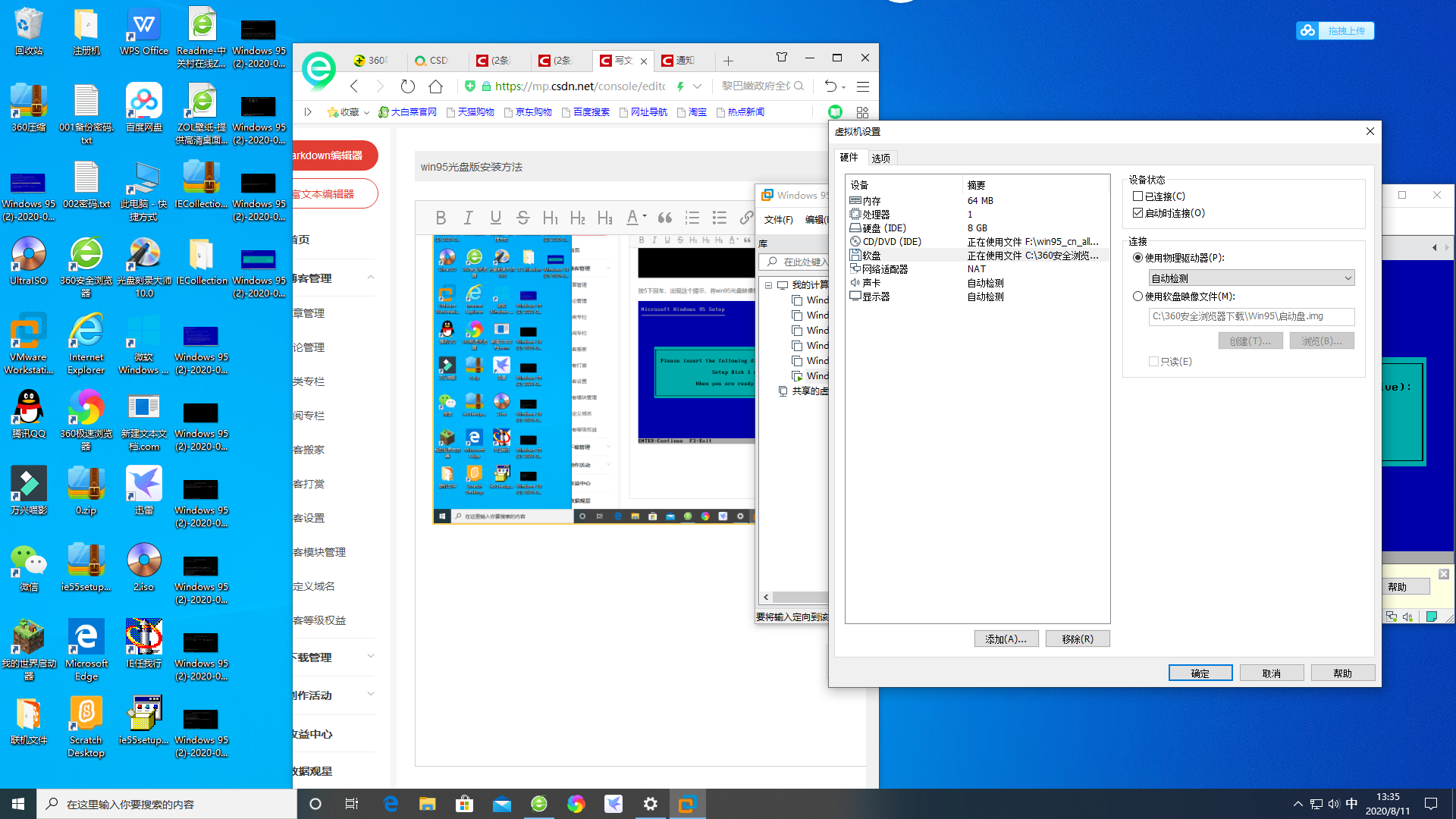Screen dimensions: 1456x819
Task: Open the text color picker
Action: (x=633, y=218)
